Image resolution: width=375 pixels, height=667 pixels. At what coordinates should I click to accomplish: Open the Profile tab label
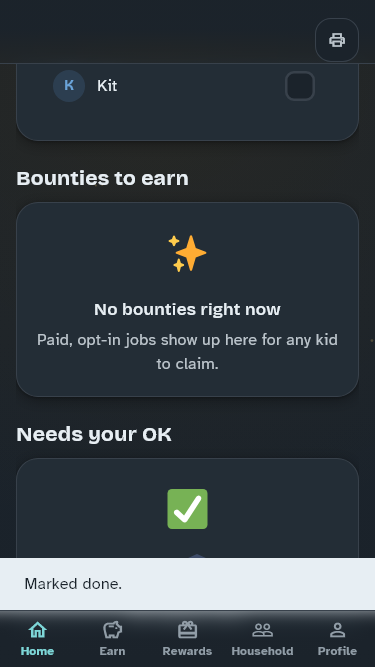337,651
